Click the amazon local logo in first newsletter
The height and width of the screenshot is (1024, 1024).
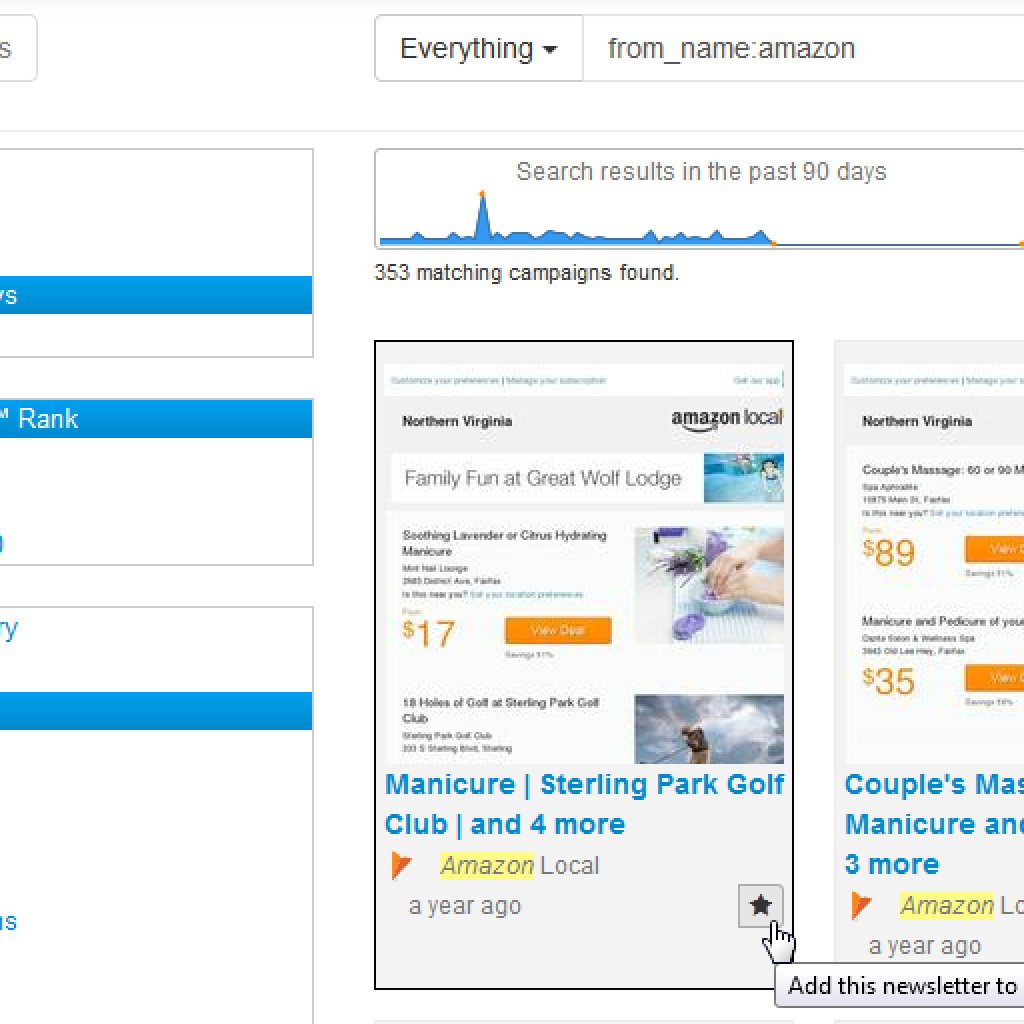point(726,419)
